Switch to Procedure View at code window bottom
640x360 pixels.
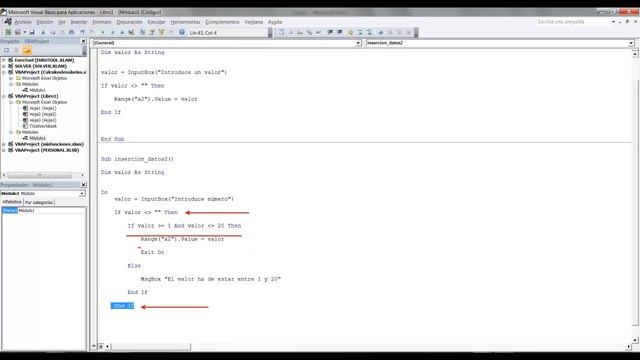[94, 347]
